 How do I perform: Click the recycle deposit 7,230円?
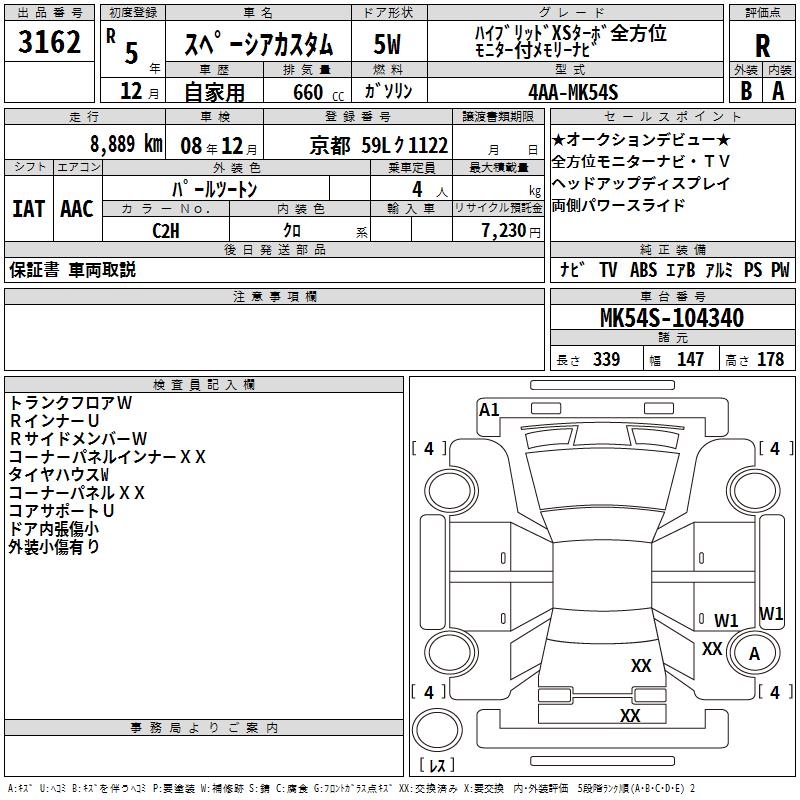click(510, 229)
